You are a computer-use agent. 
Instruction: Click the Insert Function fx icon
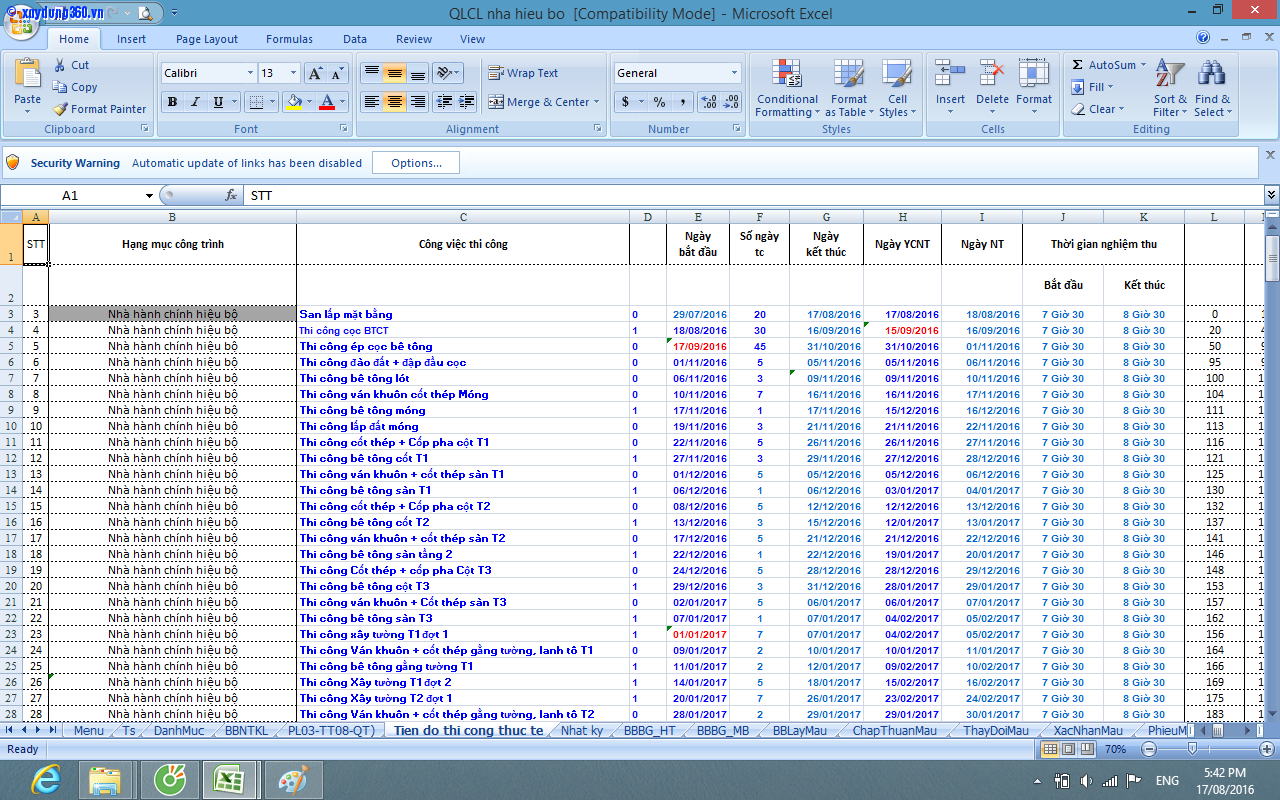point(231,196)
